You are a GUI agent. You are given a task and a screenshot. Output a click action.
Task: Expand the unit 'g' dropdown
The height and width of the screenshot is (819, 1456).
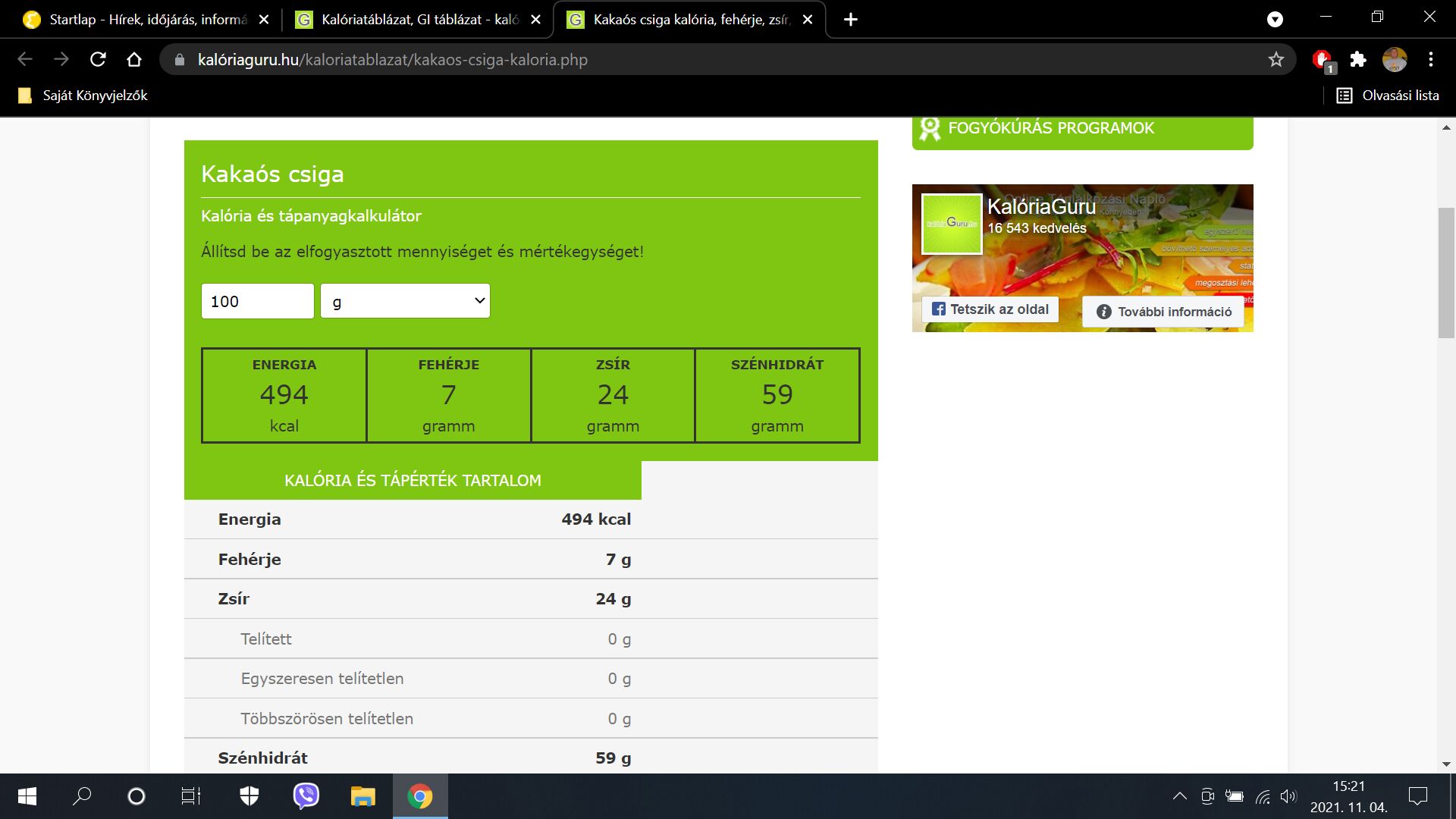point(405,301)
